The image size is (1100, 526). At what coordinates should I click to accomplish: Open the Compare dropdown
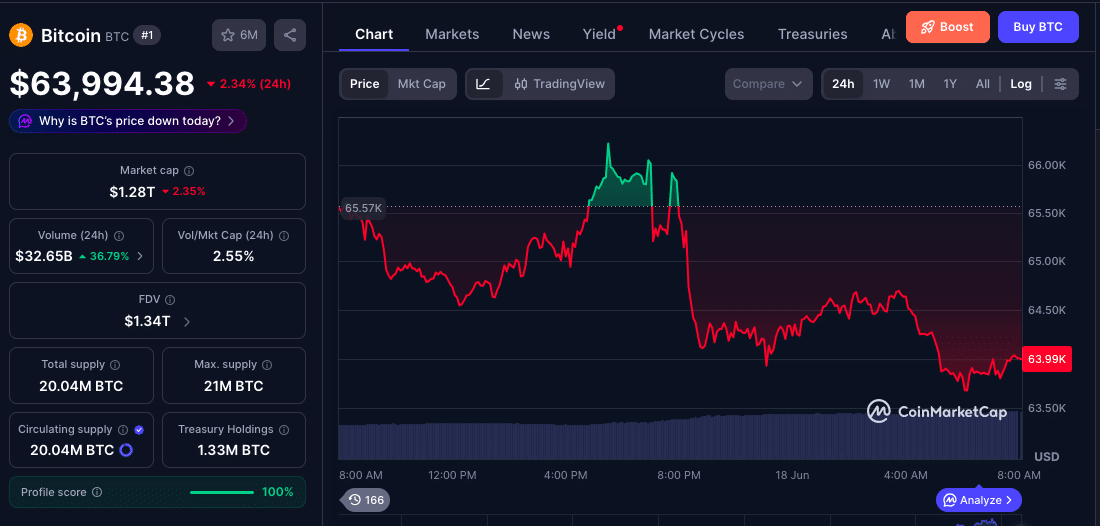point(769,84)
